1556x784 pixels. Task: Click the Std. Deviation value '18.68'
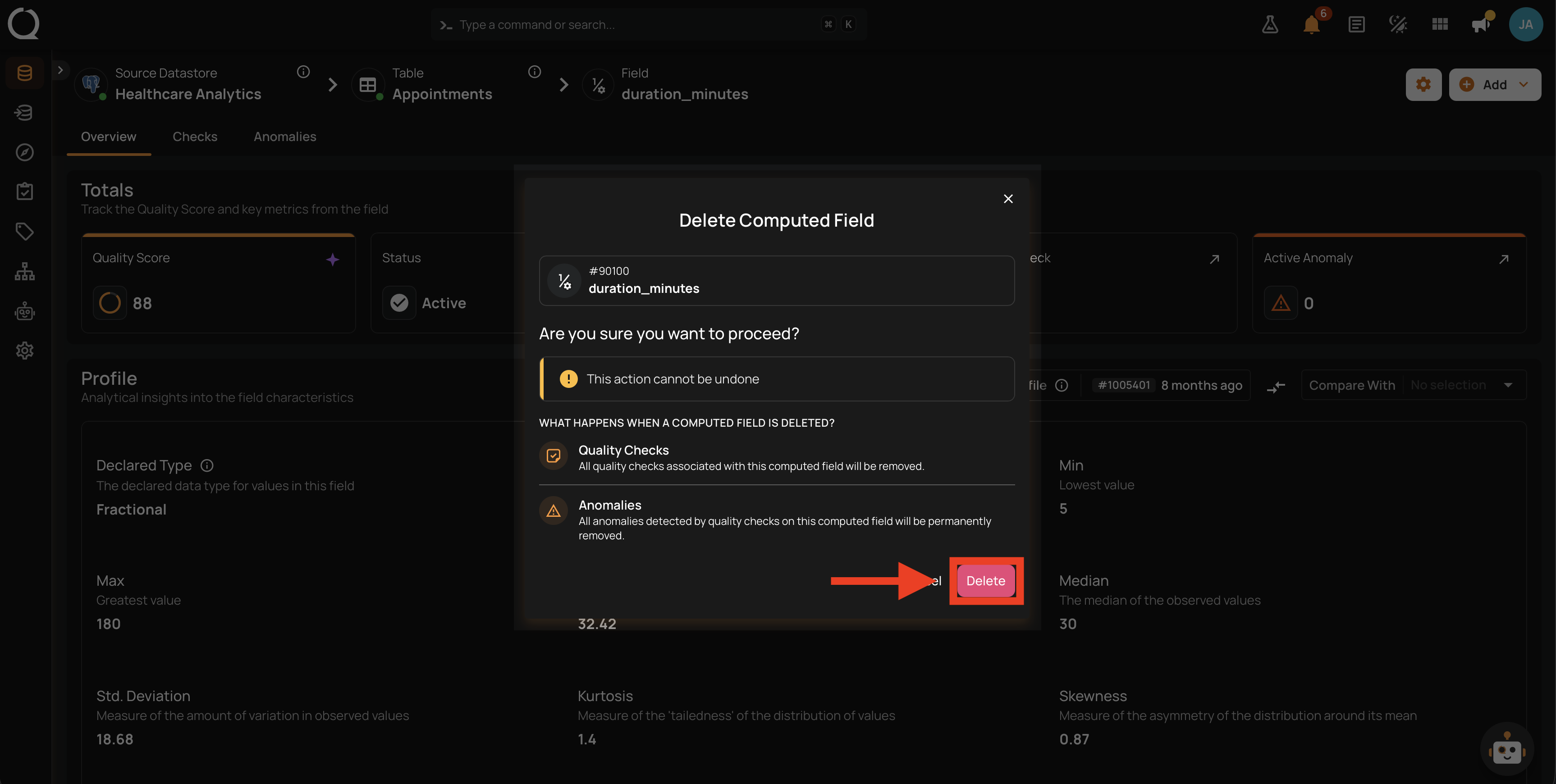tap(115, 739)
